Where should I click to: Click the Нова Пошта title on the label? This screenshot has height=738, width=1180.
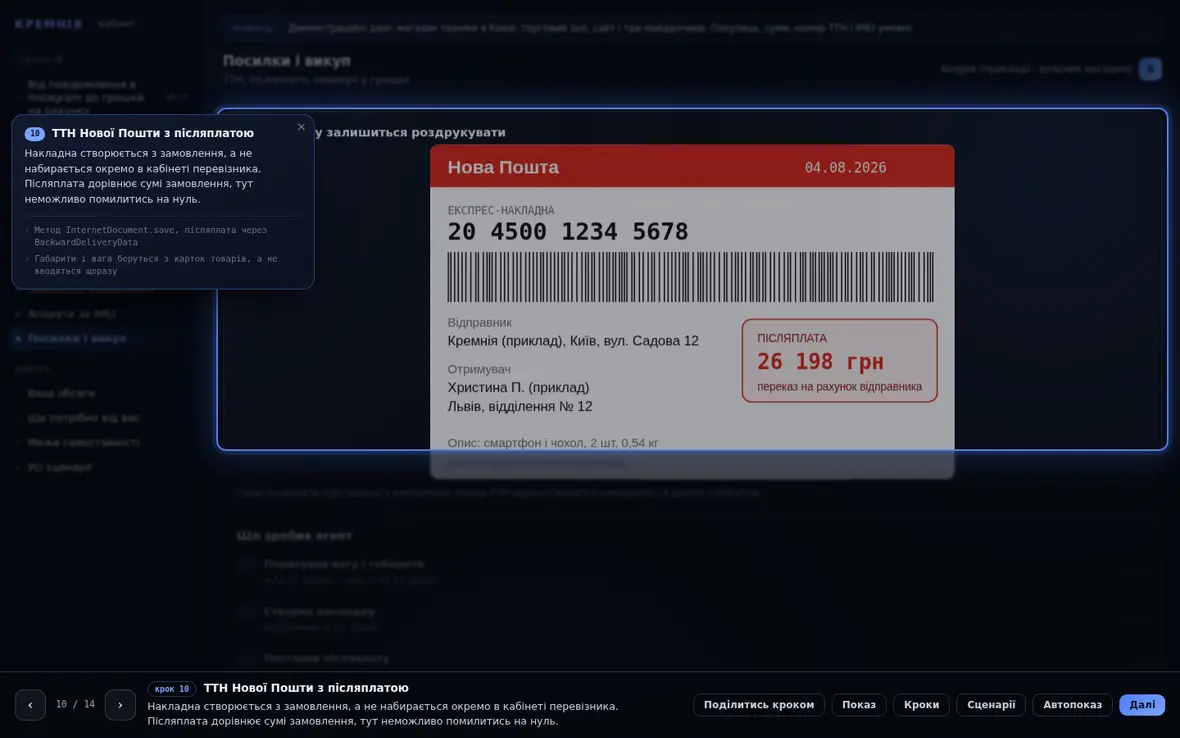[x=503, y=167]
